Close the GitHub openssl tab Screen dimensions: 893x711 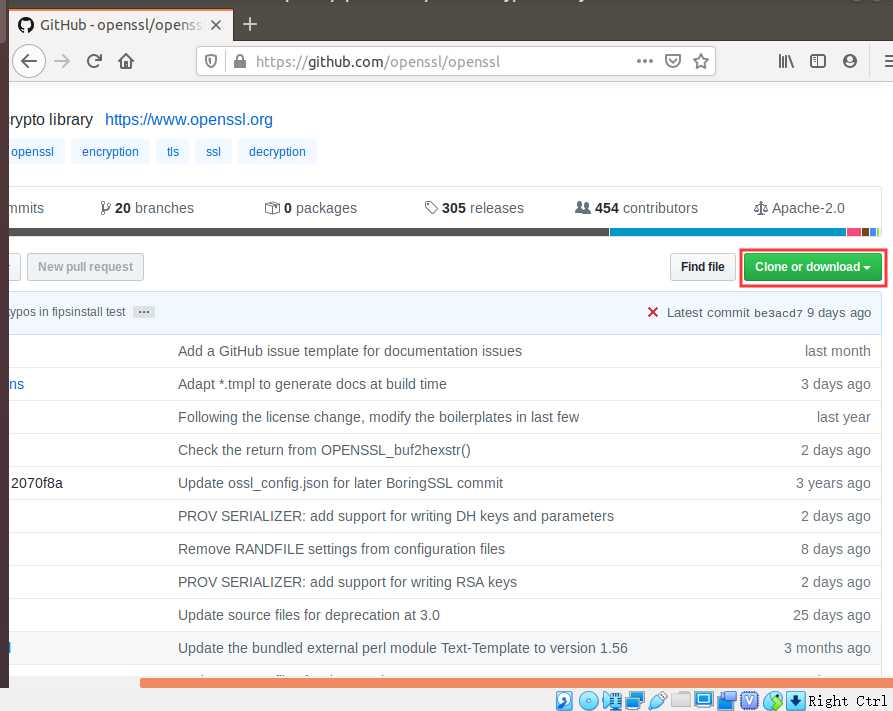[x=216, y=25]
